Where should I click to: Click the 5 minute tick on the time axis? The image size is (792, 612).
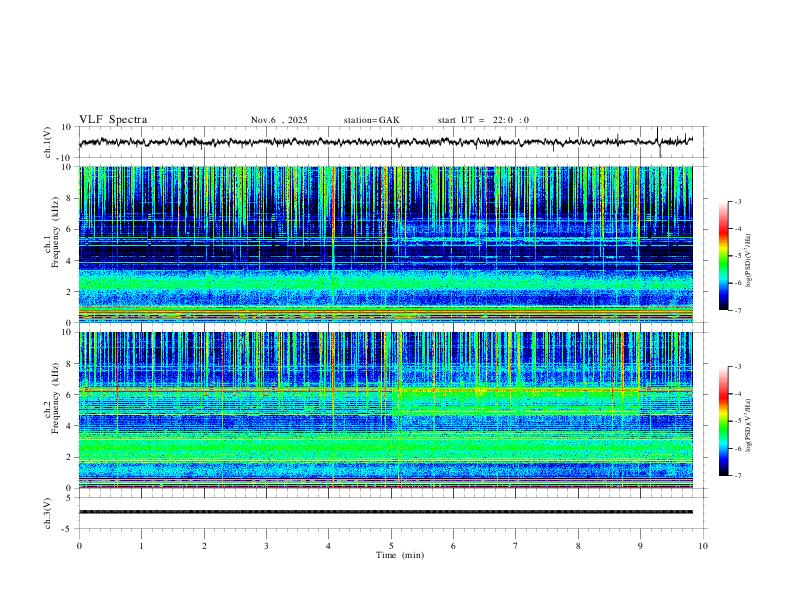pos(391,546)
